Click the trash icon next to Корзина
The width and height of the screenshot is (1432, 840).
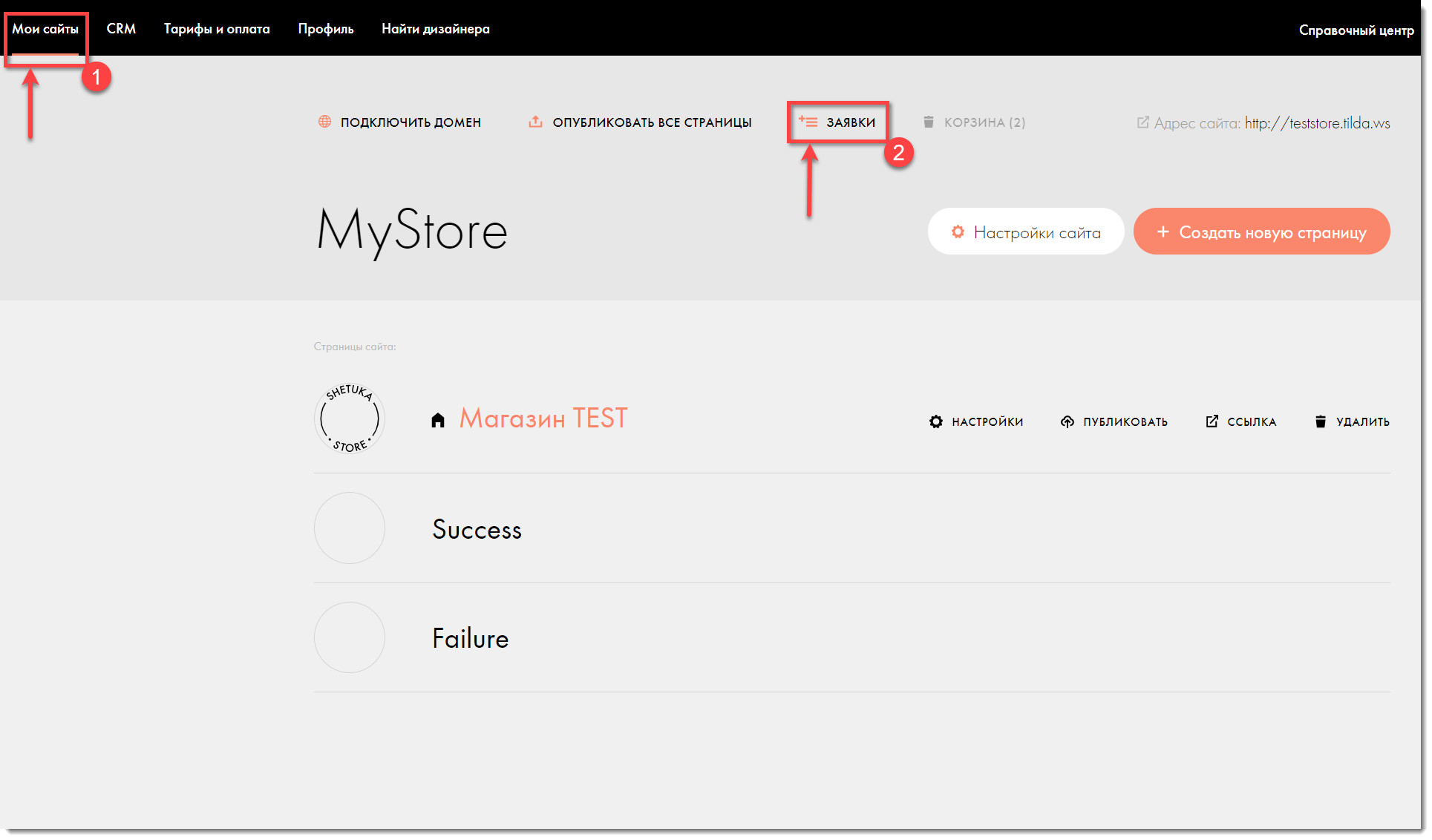[928, 122]
